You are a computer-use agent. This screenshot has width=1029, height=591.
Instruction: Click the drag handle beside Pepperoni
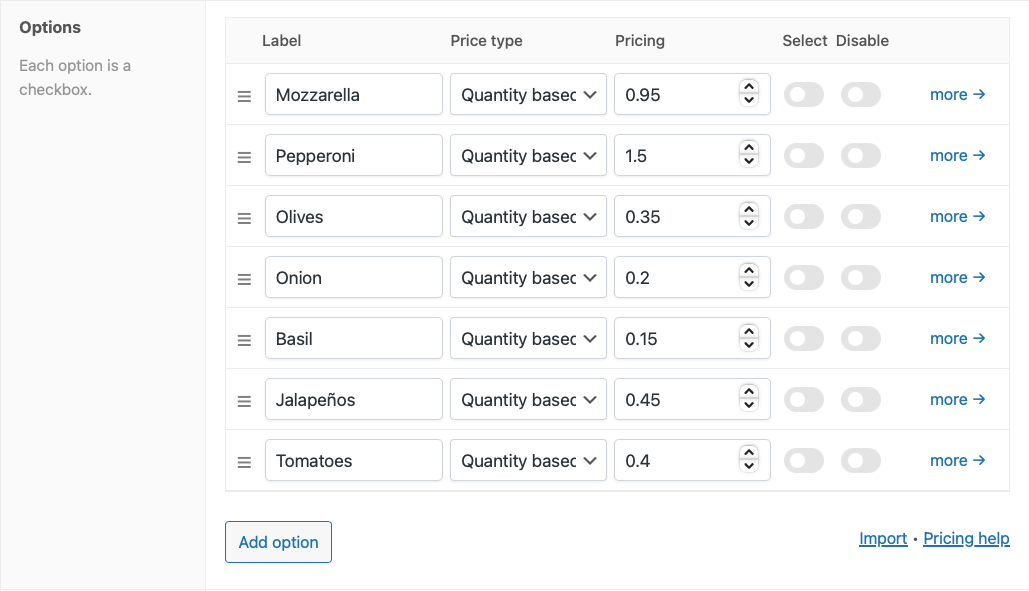(244, 157)
